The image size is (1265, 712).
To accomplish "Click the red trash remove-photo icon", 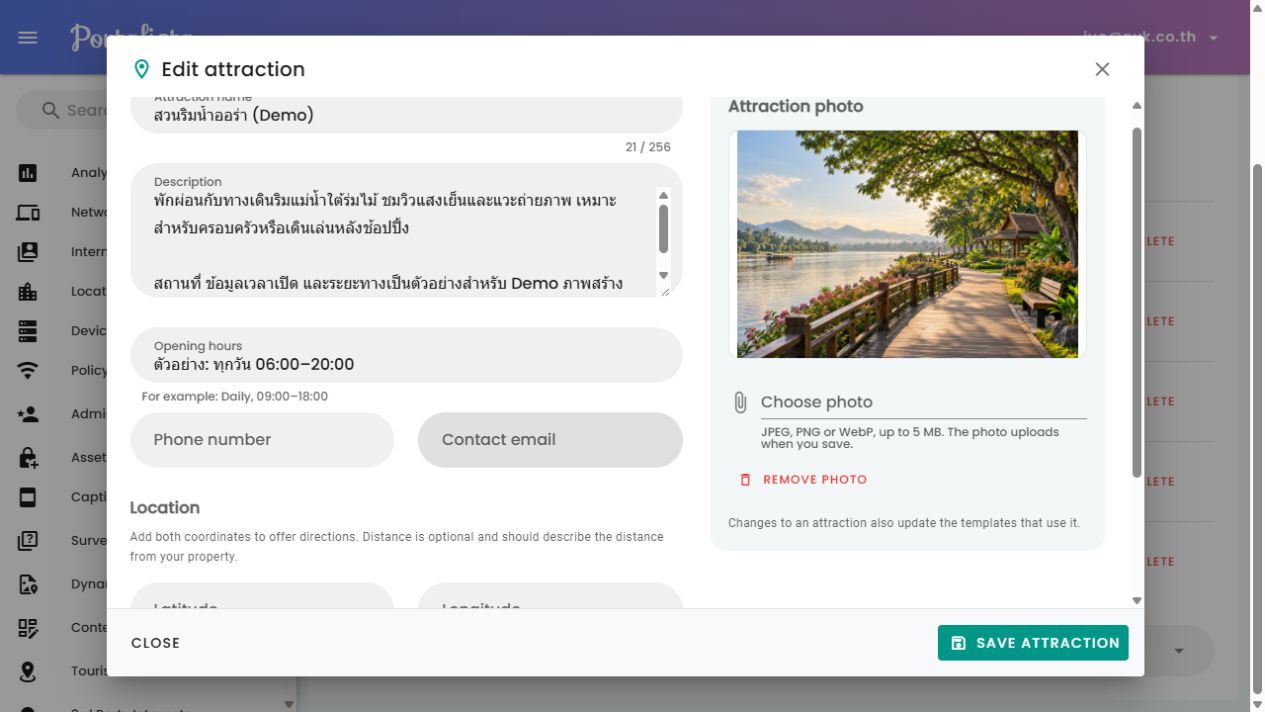I will [745, 480].
